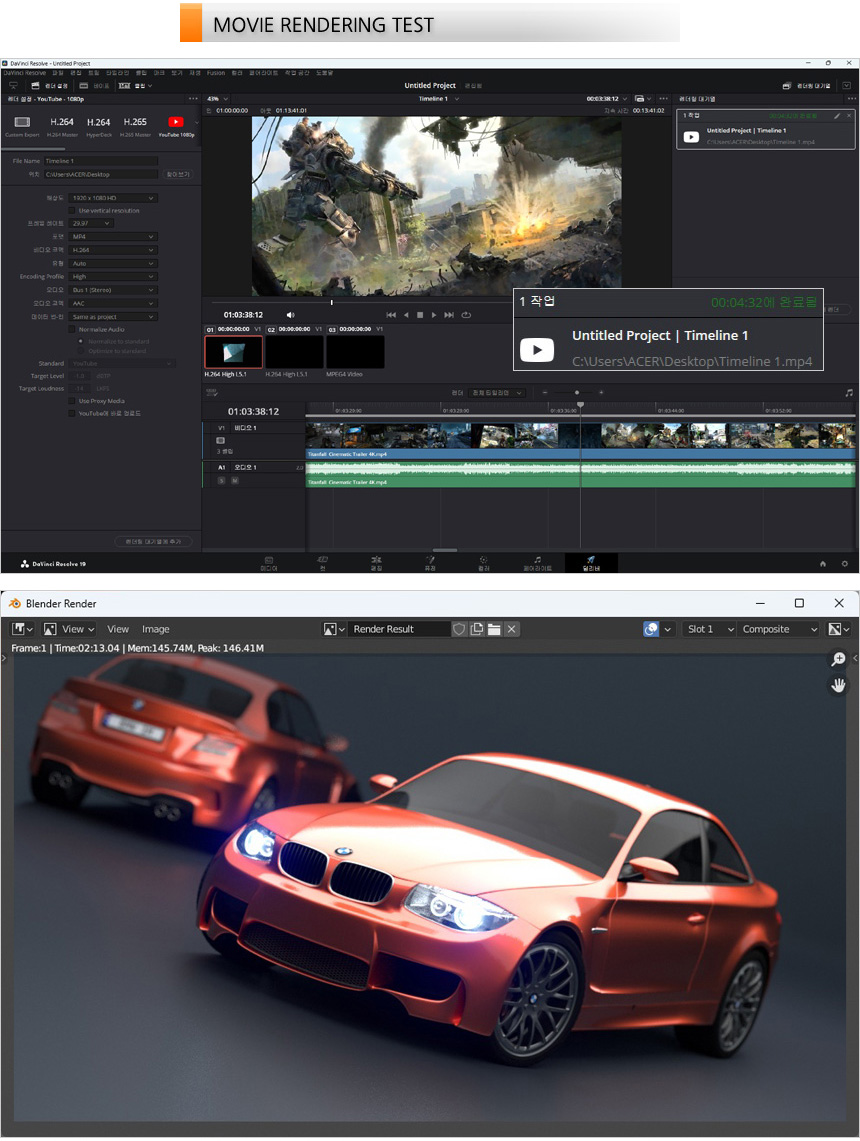Click the fake user shield icon
The width and height of the screenshot is (860, 1141).
pos(460,629)
